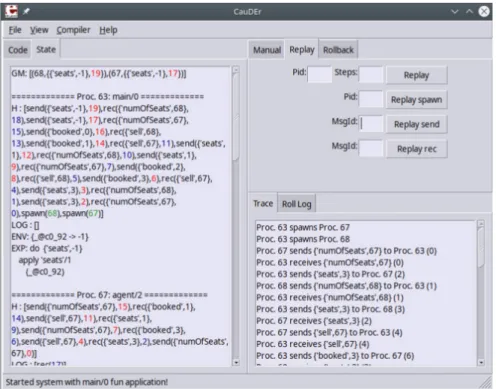Click the 'spawn(68),spawn(67)' history line

pyautogui.click(x=57, y=213)
